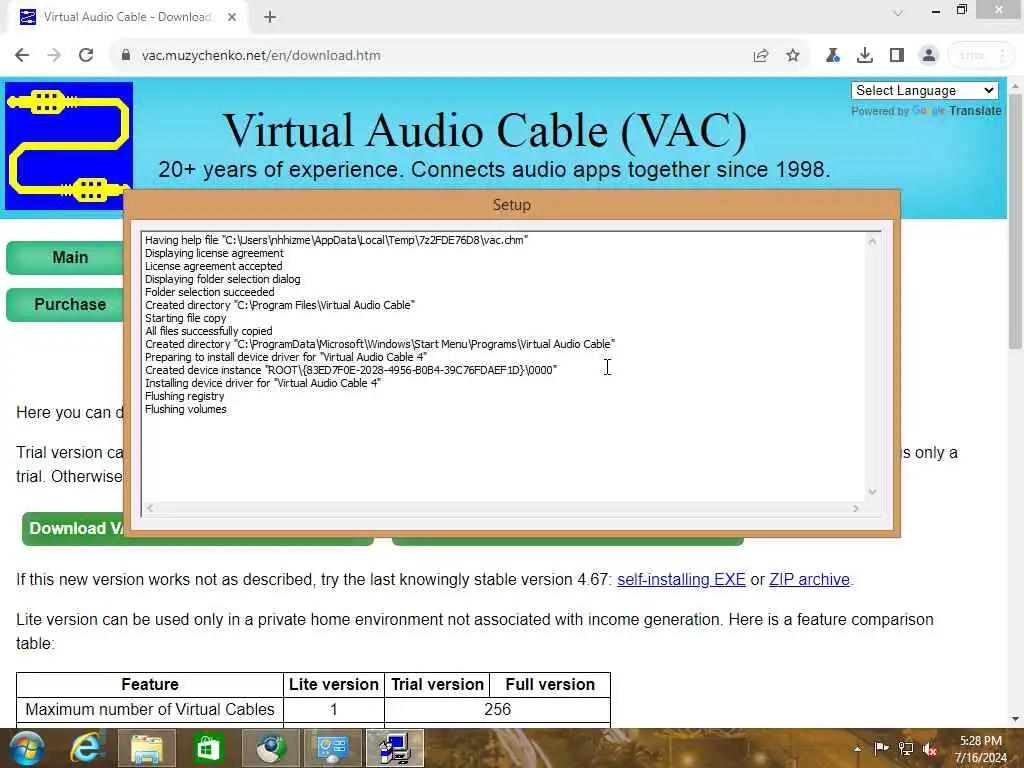Open the profile avatar icon
Screen dimensions: 1024x768
click(929, 56)
